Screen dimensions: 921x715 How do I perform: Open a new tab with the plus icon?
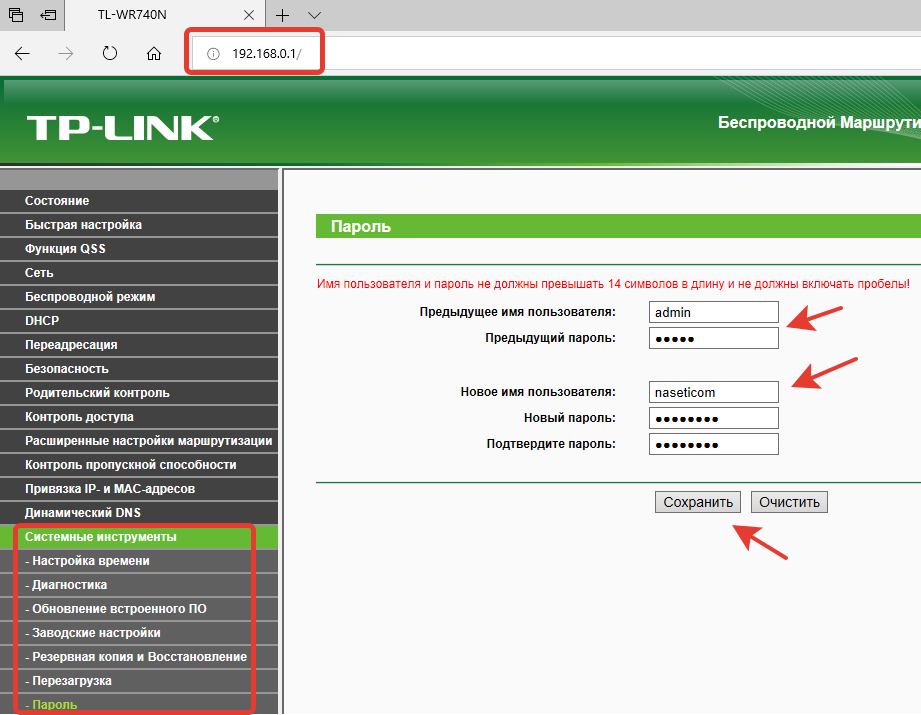(283, 15)
